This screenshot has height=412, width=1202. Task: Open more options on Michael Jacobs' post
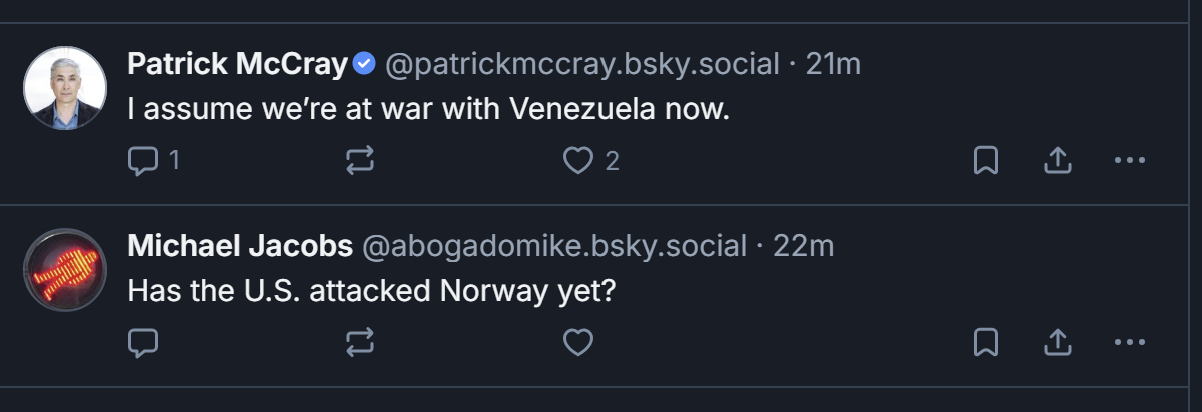coord(1129,343)
